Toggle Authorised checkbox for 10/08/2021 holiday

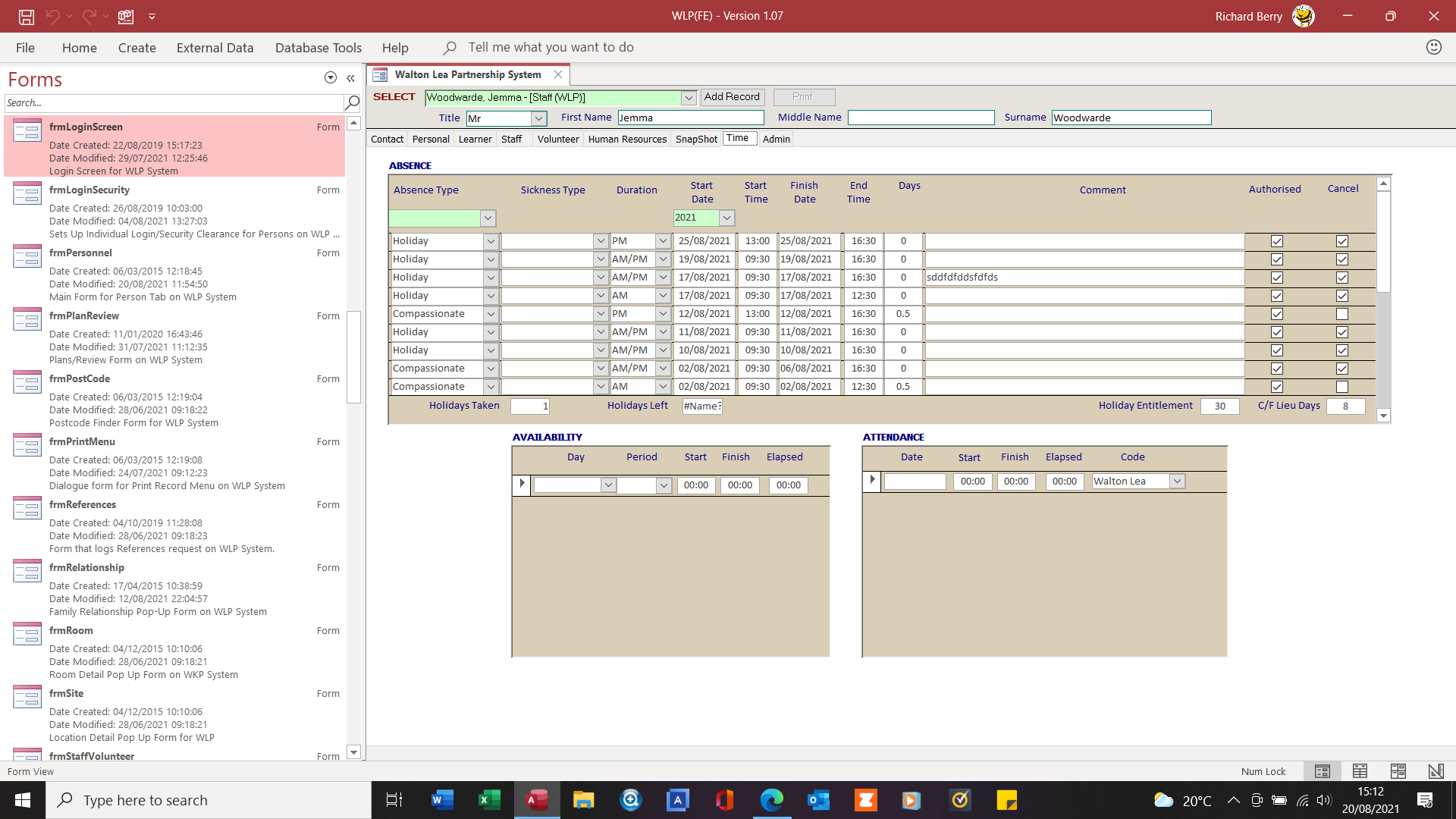(1277, 350)
